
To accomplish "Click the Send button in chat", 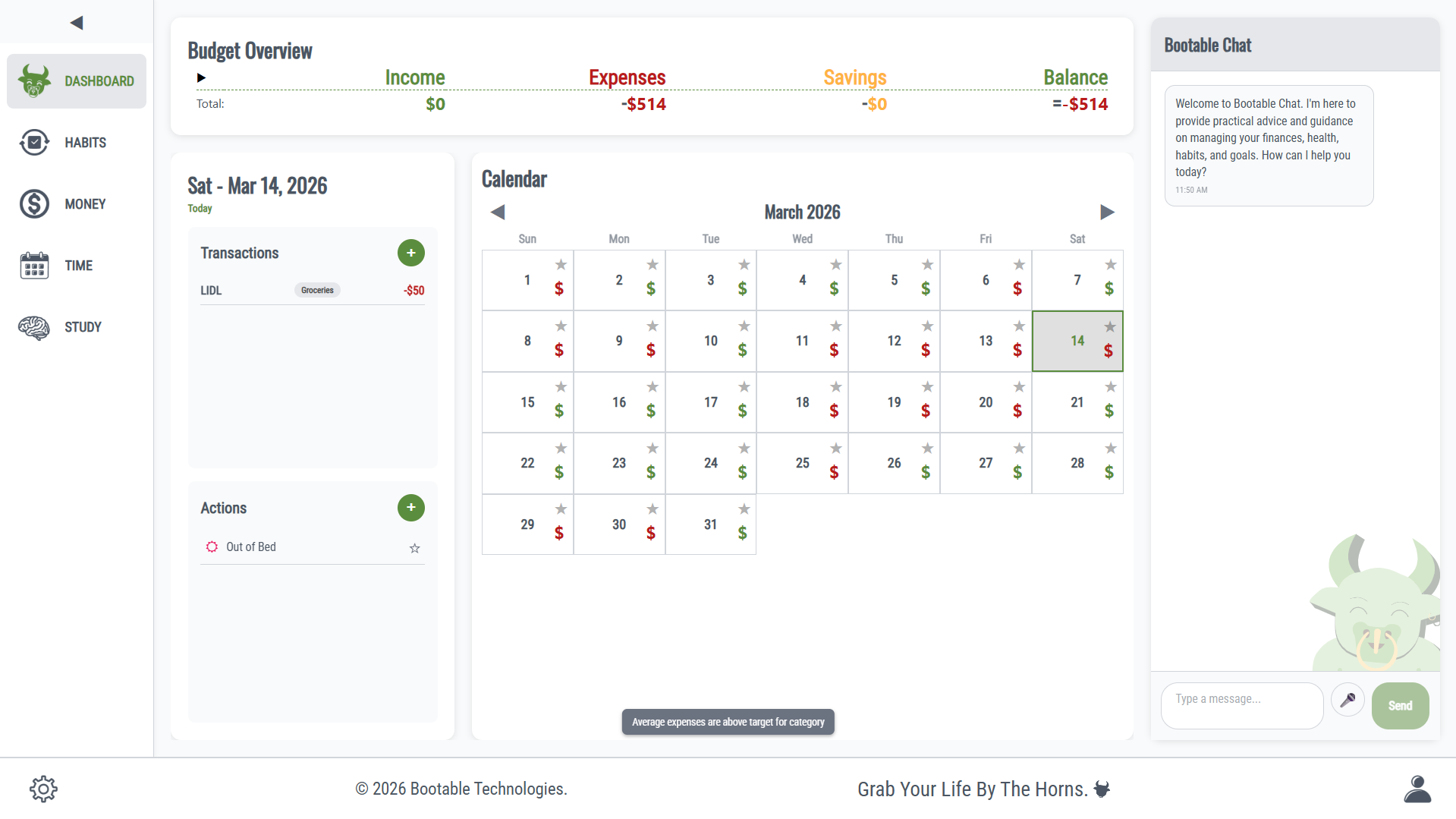I will pyautogui.click(x=1400, y=705).
